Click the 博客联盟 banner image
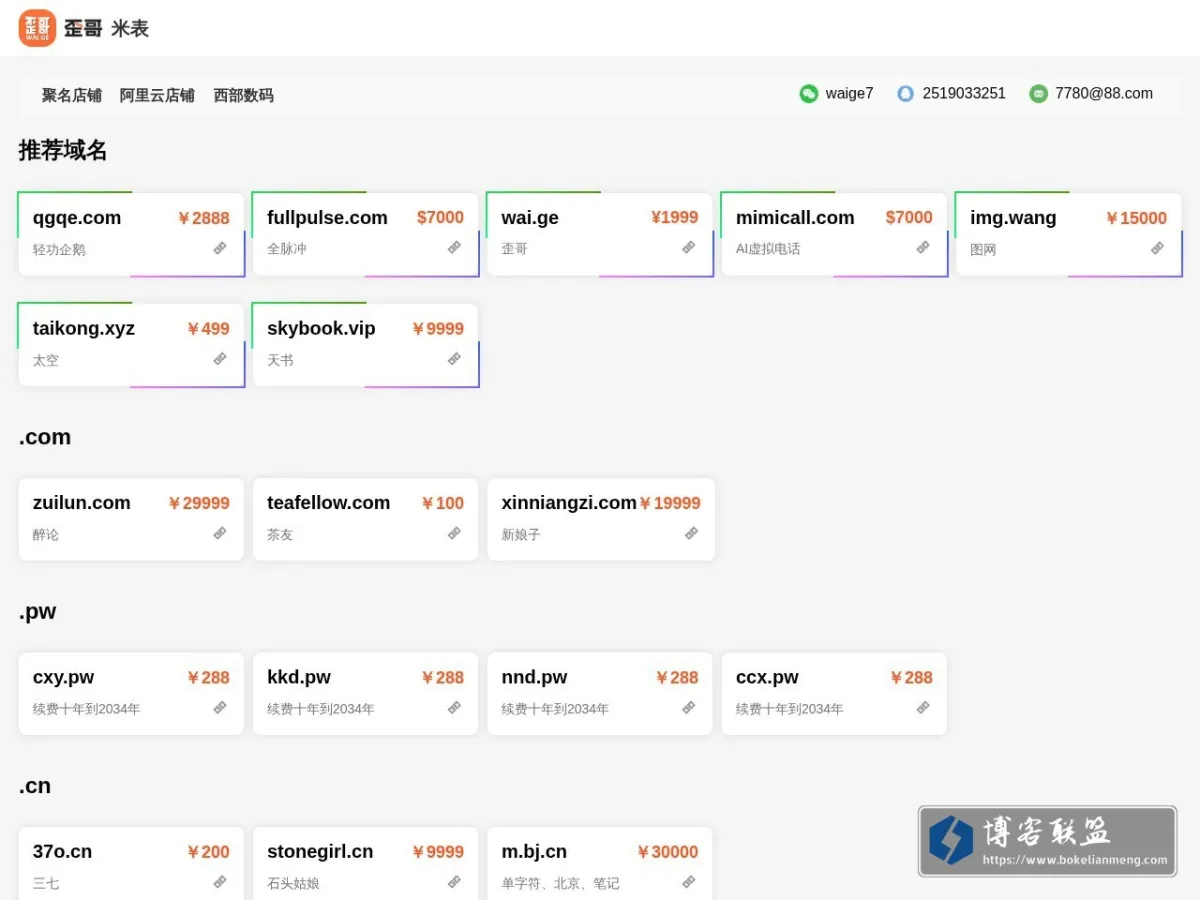Image resolution: width=1200 pixels, height=900 pixels. coord(1047,841)
